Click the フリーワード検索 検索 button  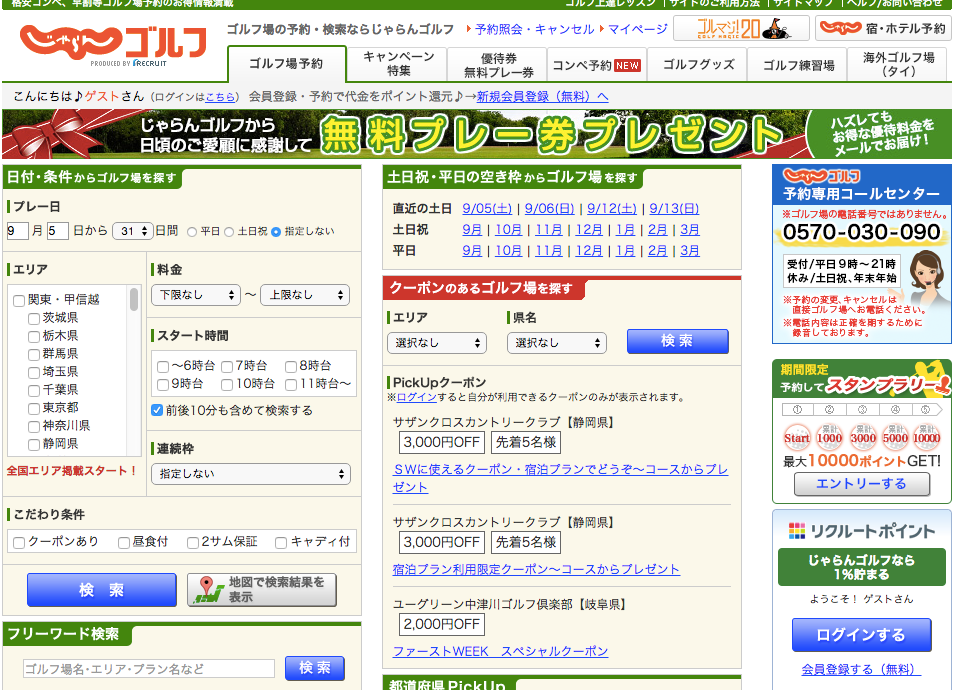[315, 668]
